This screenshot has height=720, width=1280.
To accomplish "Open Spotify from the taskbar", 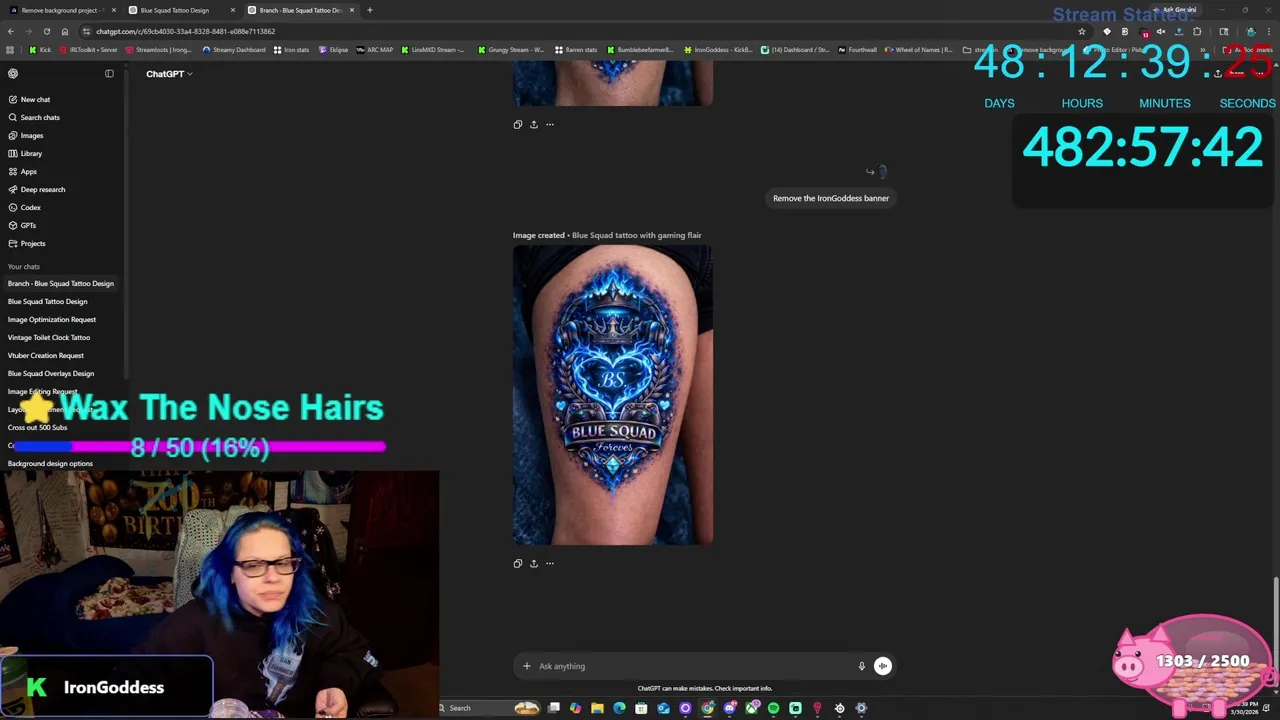I will (x=773, y=708).
